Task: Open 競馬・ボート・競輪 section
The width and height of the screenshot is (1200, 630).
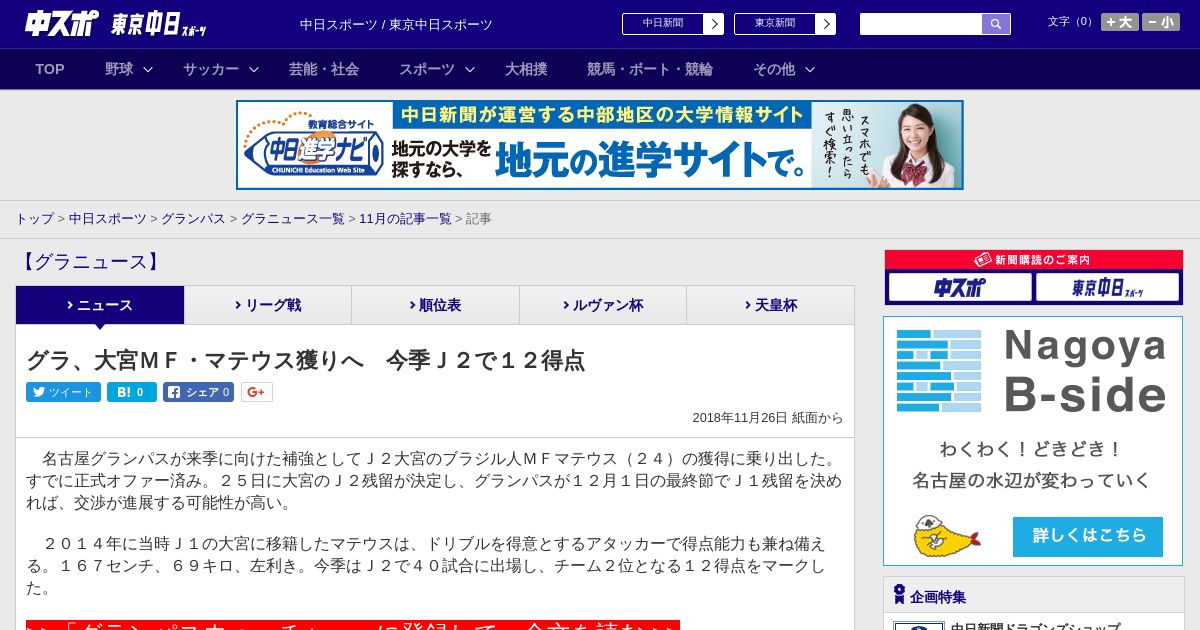Action: coord(650,69)
